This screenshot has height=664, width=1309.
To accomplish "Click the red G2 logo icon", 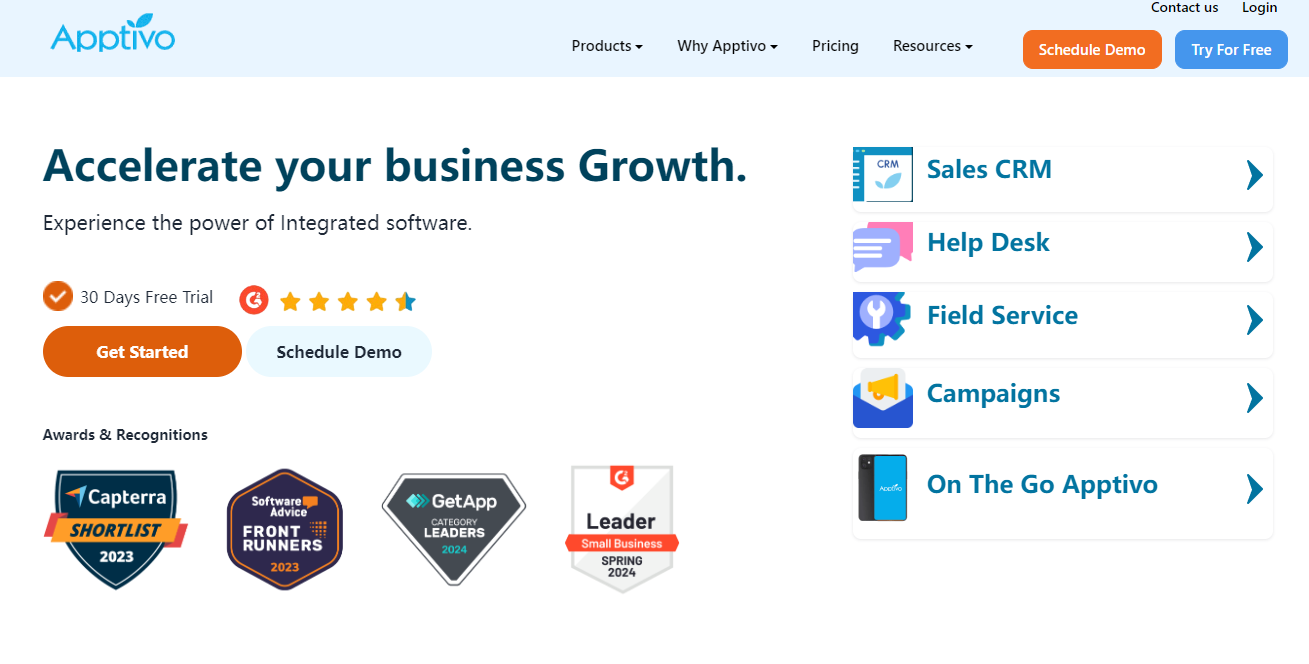I will tap(254, 299).
